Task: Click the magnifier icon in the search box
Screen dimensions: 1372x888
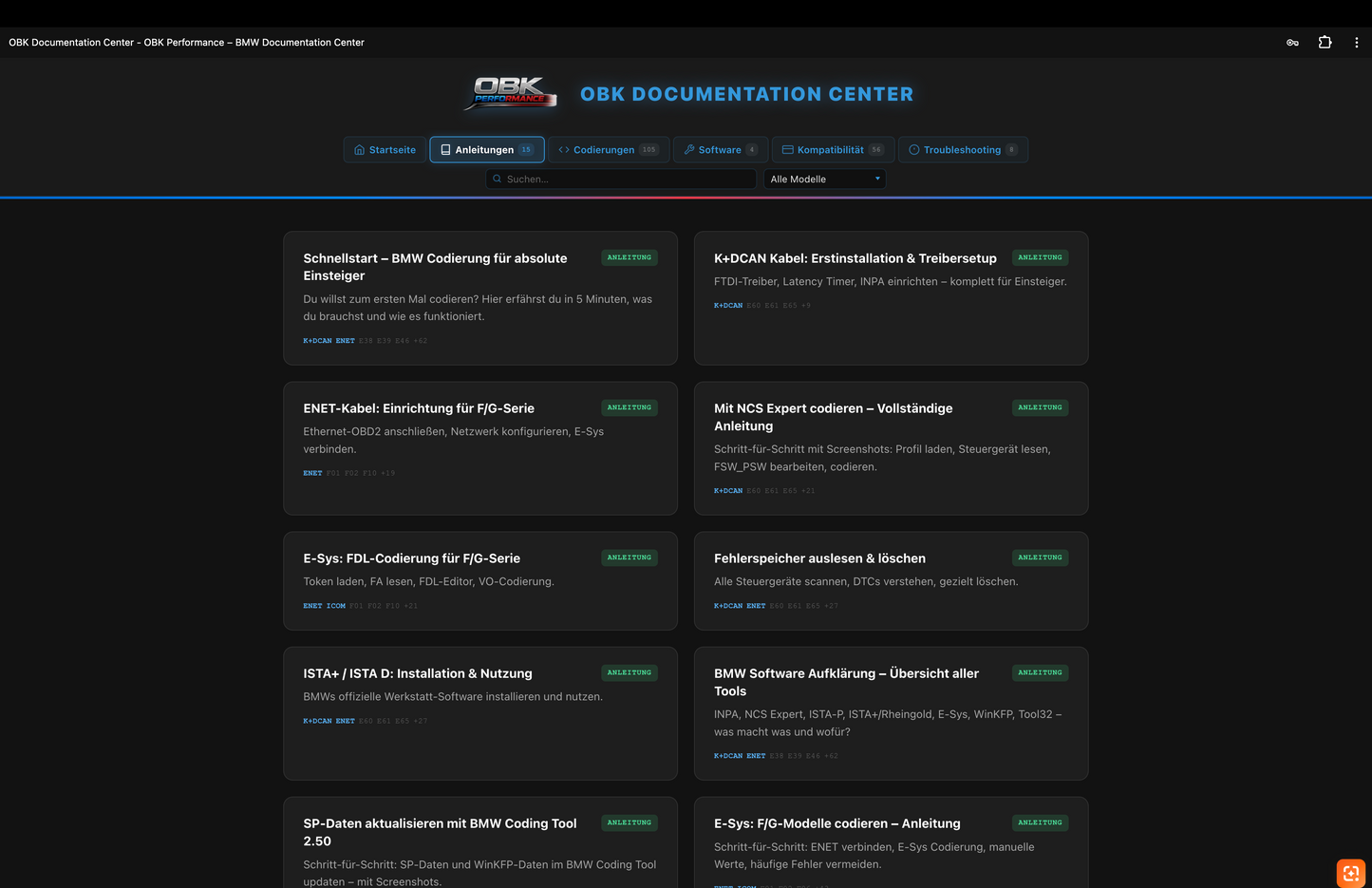Action: (x=497, y=179)
